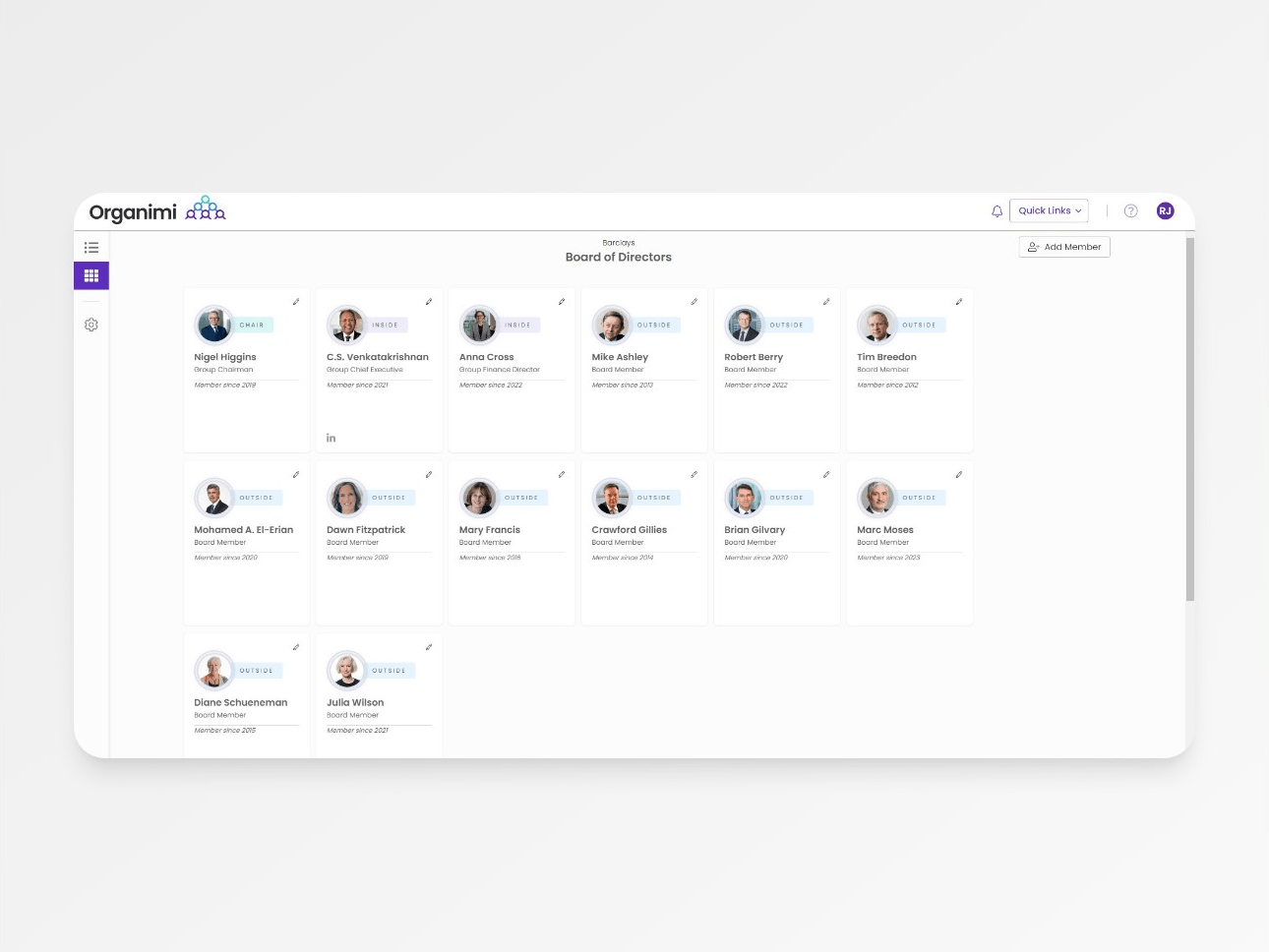Image resolution: width=1269 pixels, height=952 pixels.
Task: Click Barclays label above heading
Action: tap(619, 243)
